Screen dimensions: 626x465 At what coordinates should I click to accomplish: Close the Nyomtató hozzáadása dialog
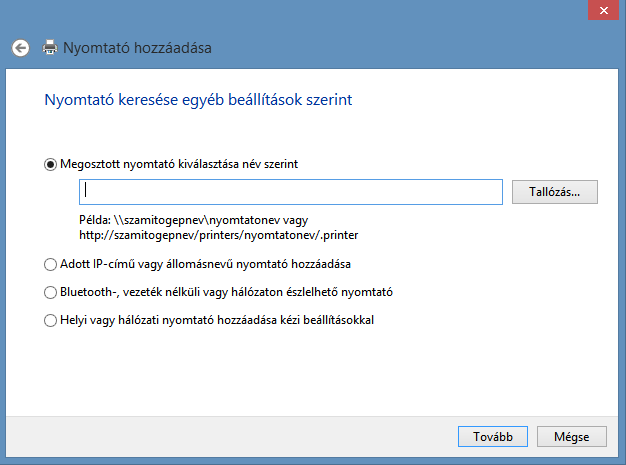click(x=603, y=10)
